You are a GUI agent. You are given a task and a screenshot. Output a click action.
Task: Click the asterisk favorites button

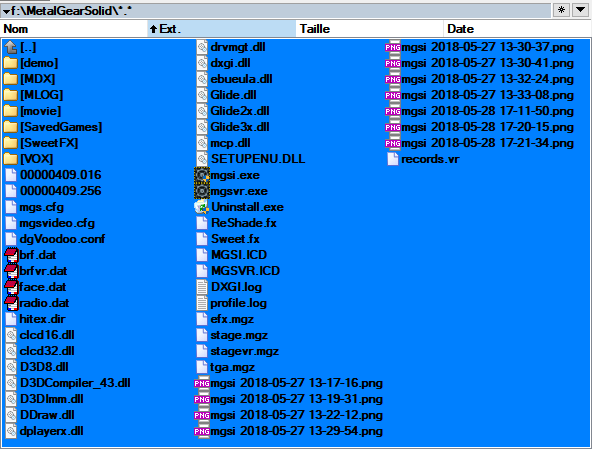[x=561, y=10]
